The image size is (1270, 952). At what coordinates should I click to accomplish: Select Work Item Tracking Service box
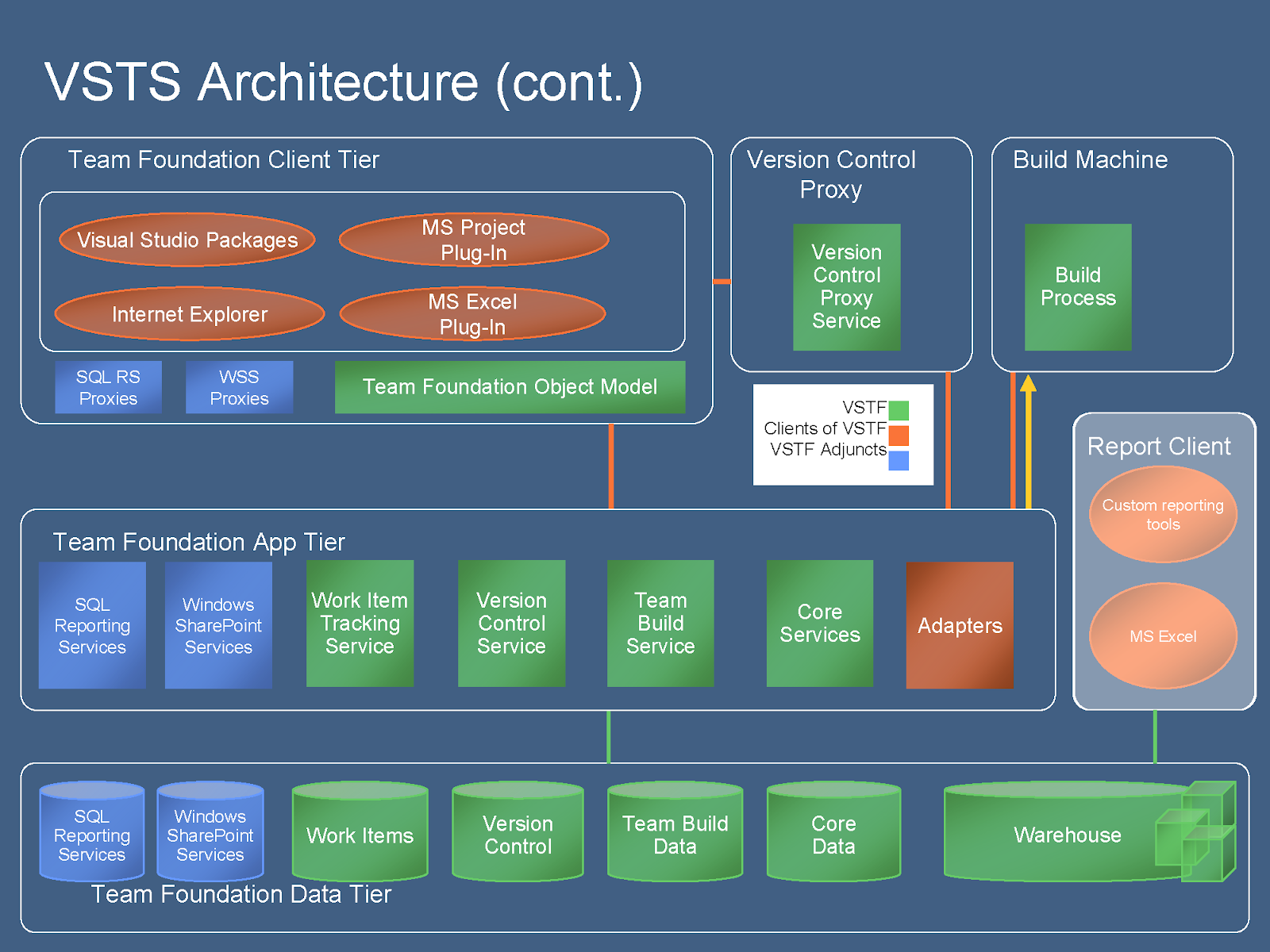point(360,624)
